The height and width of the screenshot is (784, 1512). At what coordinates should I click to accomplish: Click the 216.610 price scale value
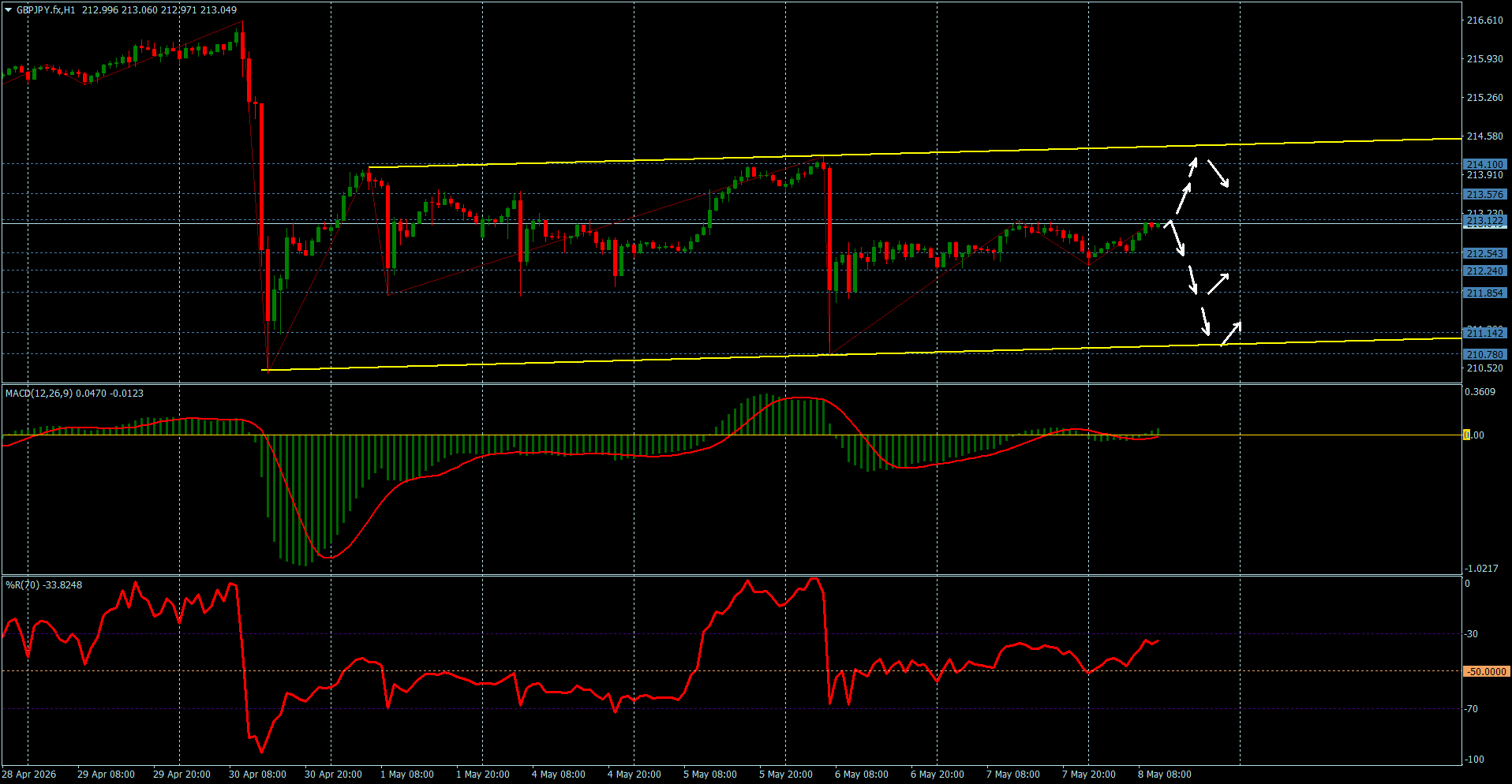1484,21
